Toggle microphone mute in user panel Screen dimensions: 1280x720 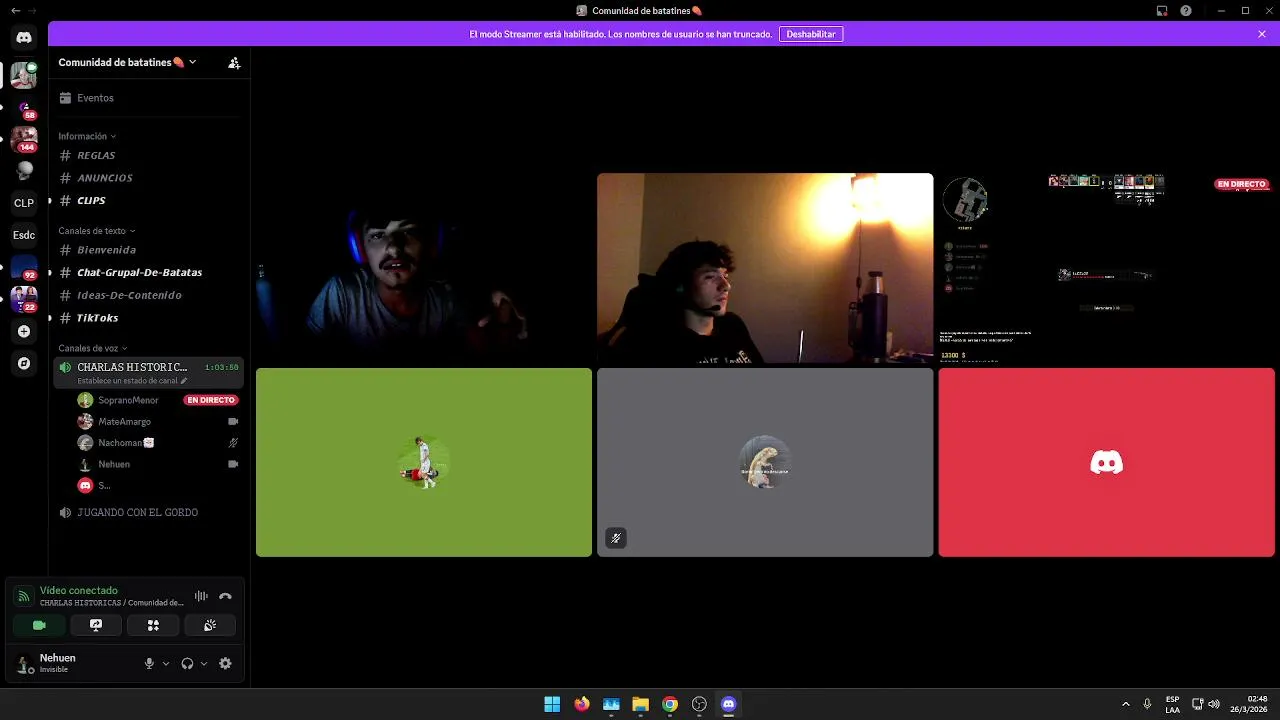(149, 663)
